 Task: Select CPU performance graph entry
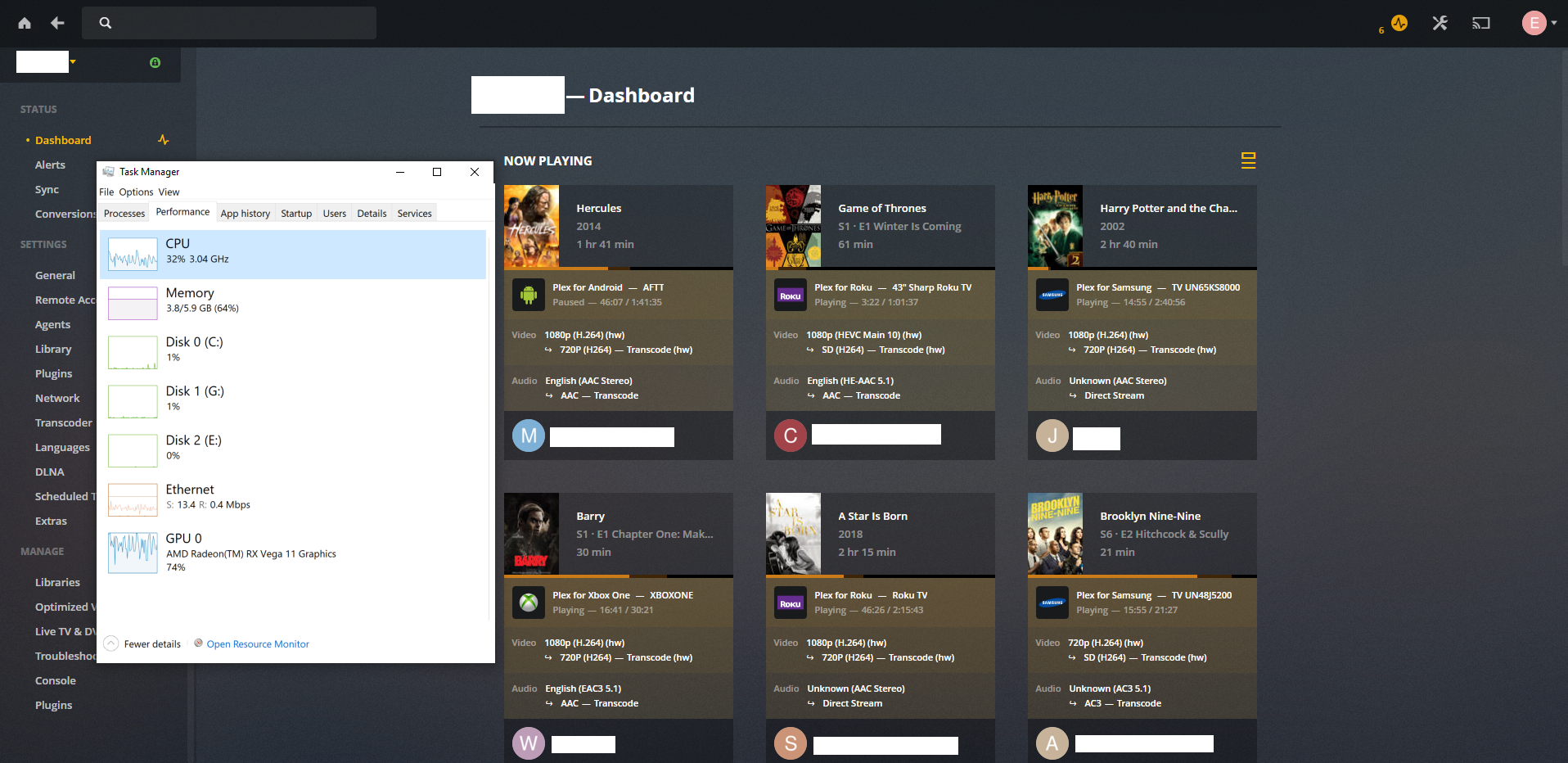(x=293, y=255)
